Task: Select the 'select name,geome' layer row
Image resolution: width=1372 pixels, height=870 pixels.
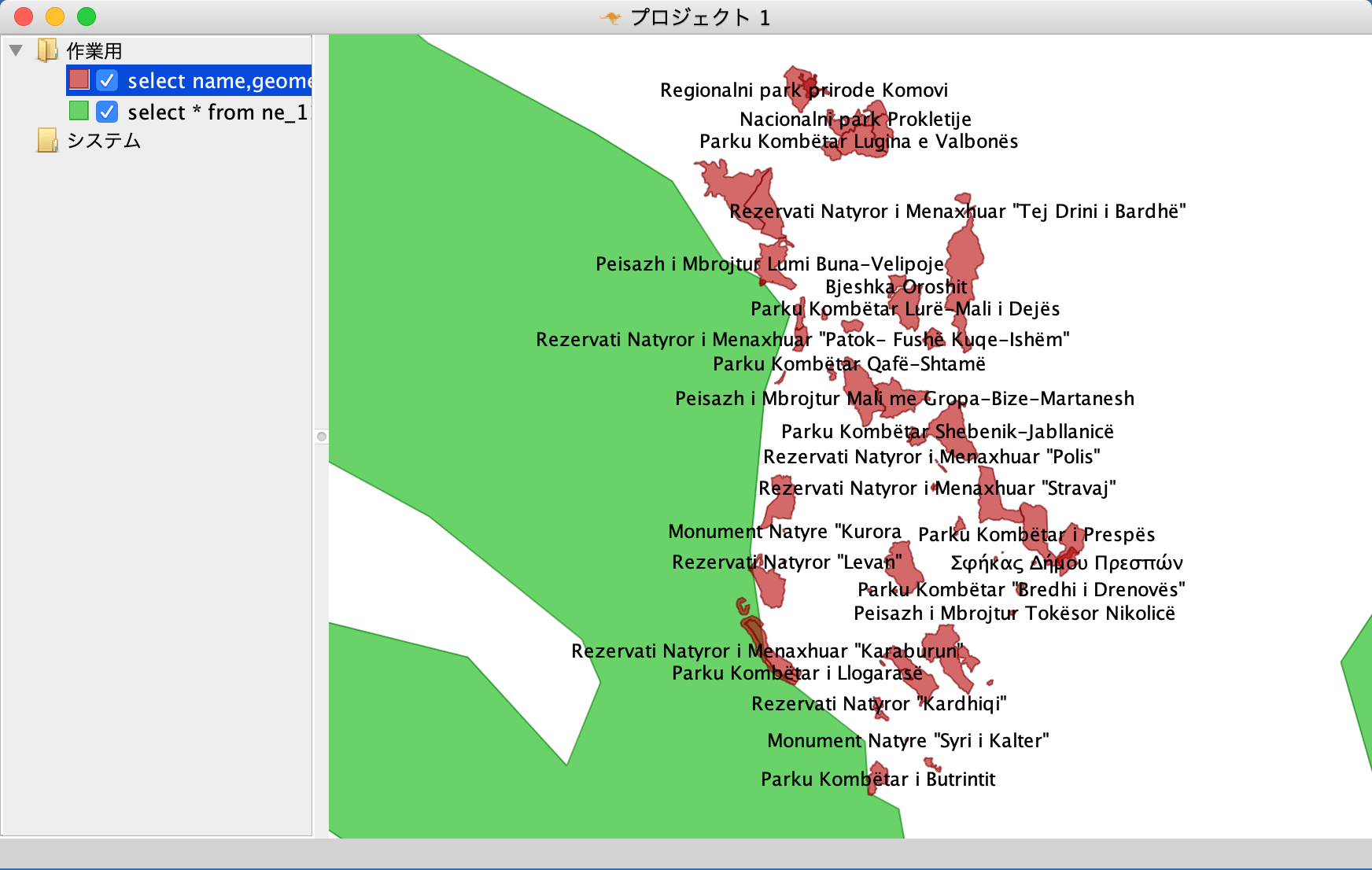Action: 189,80
